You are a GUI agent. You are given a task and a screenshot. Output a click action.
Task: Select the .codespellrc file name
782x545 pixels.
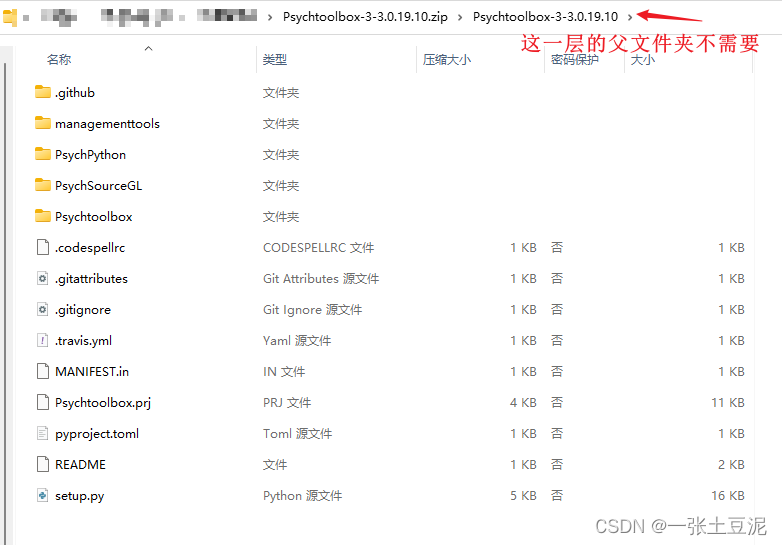(90, 248)
